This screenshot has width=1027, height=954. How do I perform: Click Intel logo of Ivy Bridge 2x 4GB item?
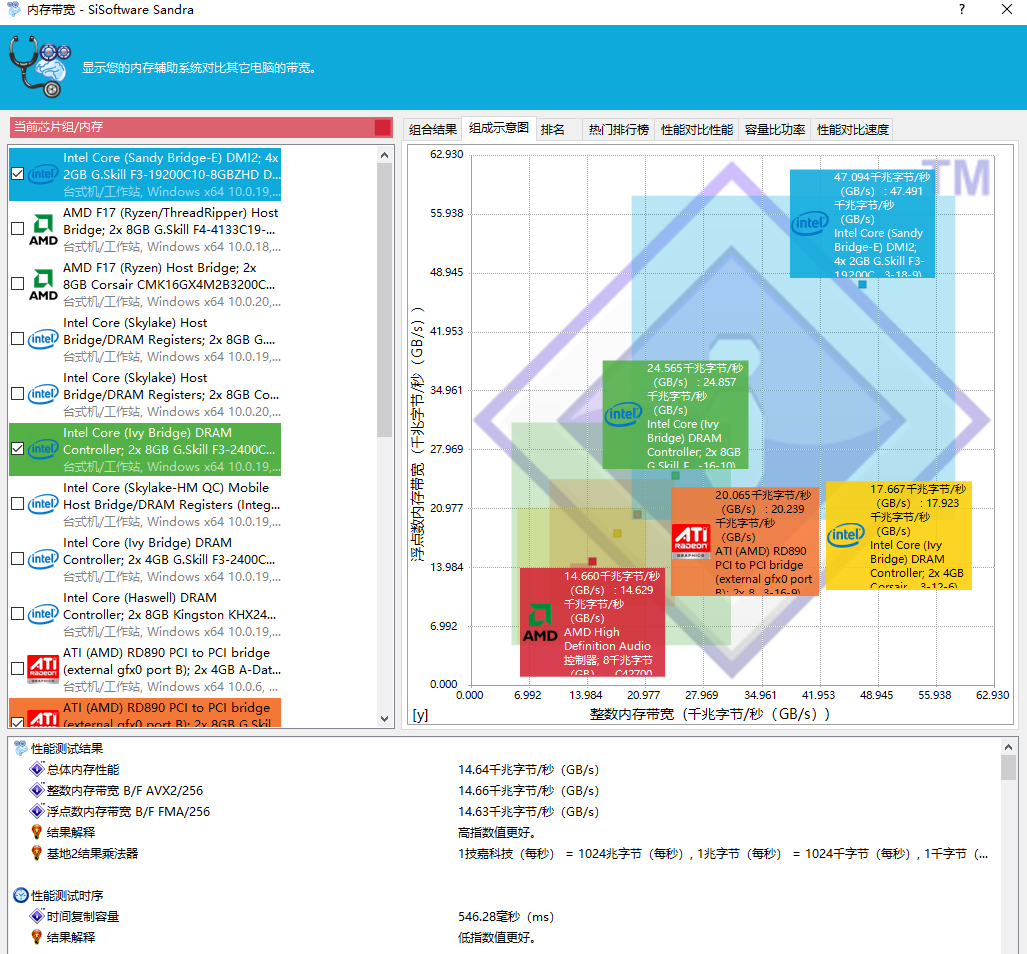click(43, 559)
